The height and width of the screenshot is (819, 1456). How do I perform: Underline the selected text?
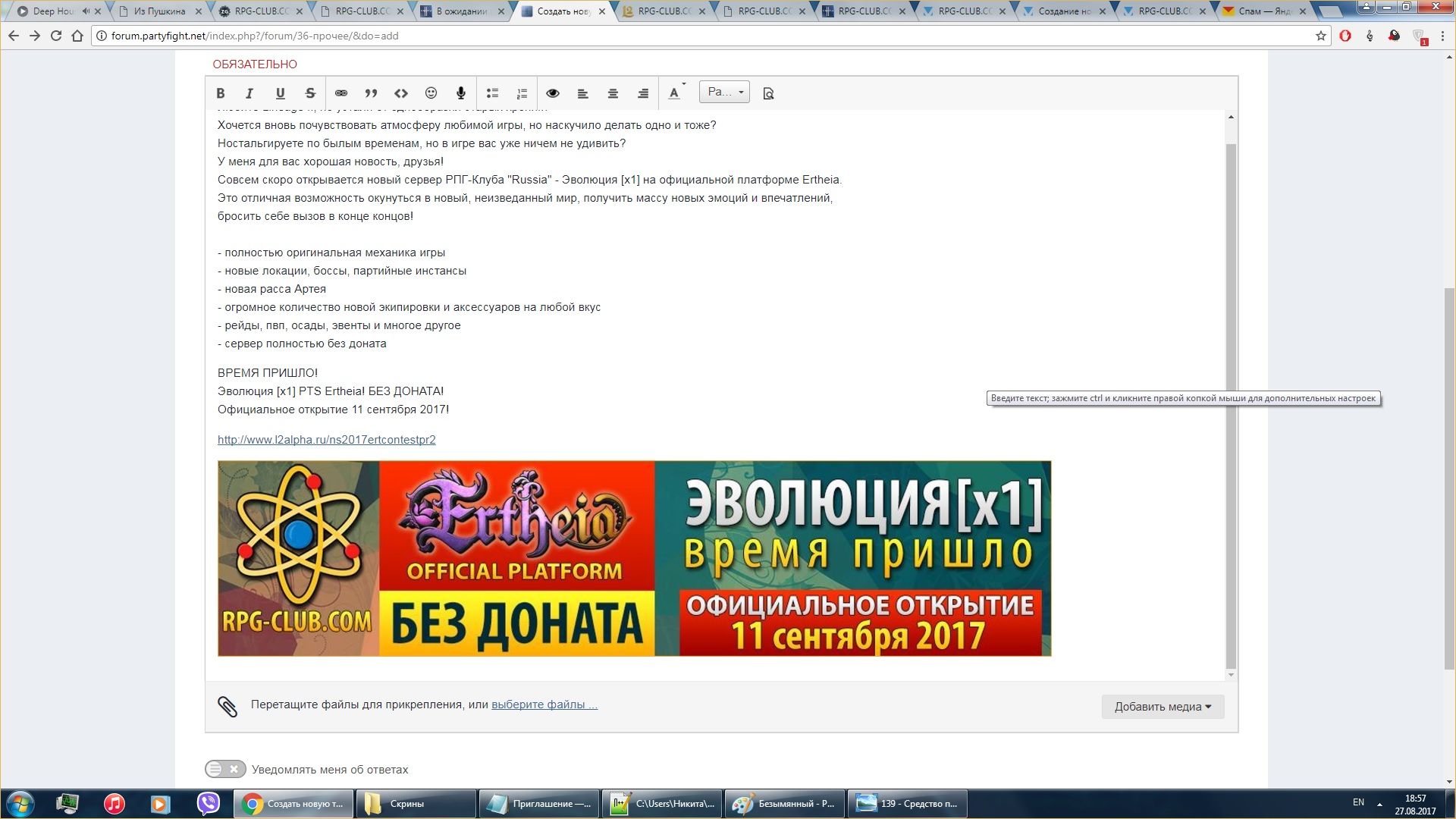pos(280,93)
